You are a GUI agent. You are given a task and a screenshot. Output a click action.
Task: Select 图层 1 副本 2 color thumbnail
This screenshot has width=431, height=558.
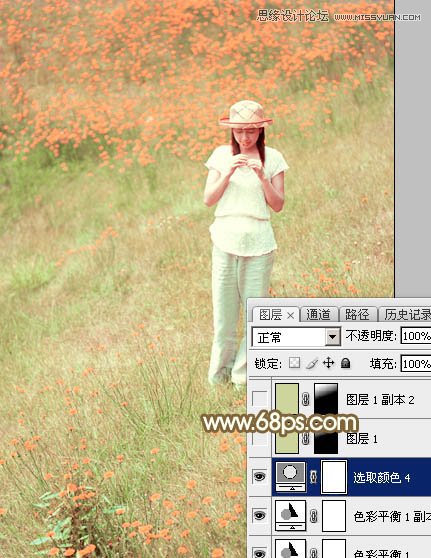pos(287,399)
